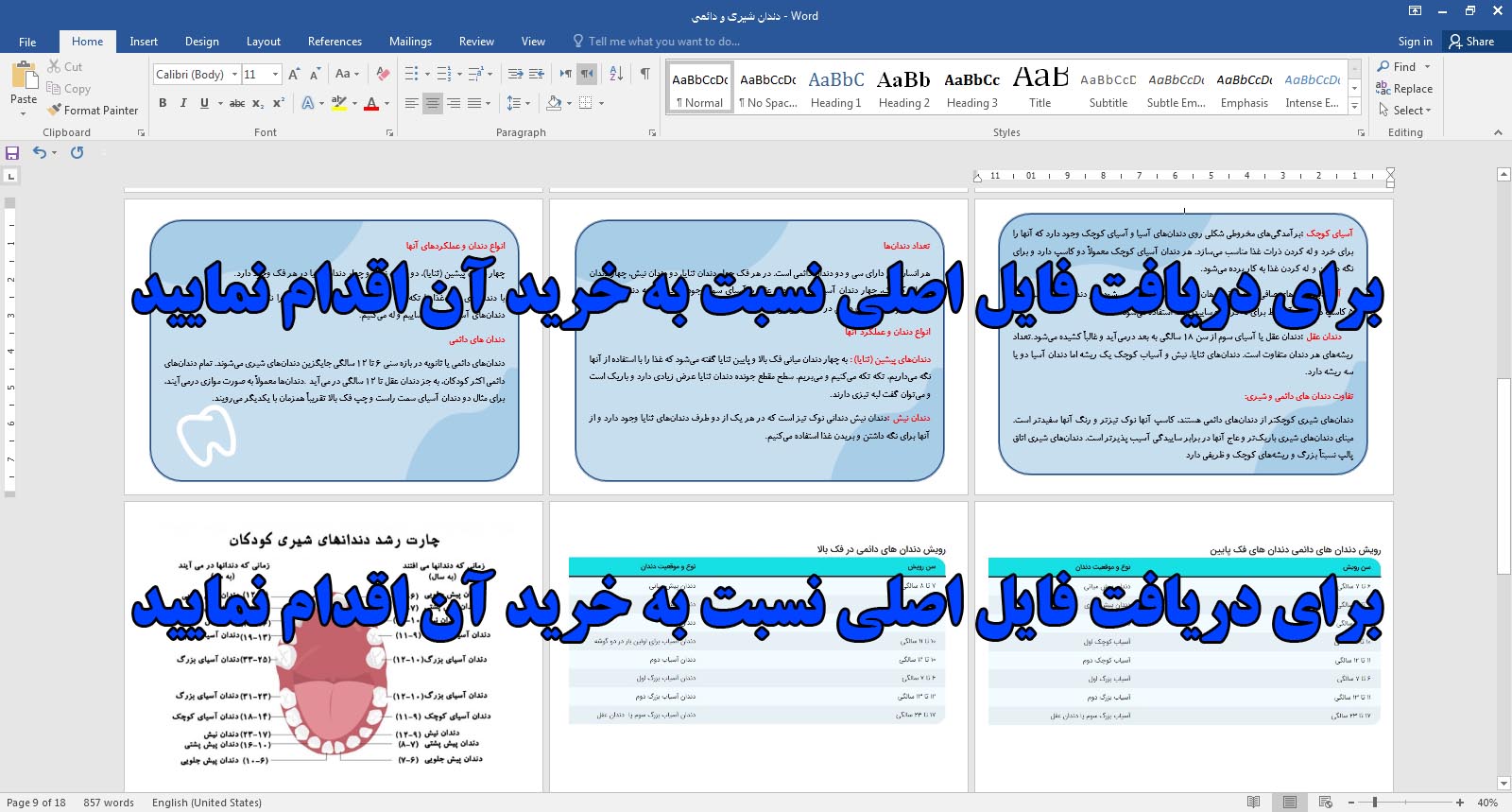Click the Save icon in quick access toolbar
Screen dimensions: 1512x812
(12, 153)
